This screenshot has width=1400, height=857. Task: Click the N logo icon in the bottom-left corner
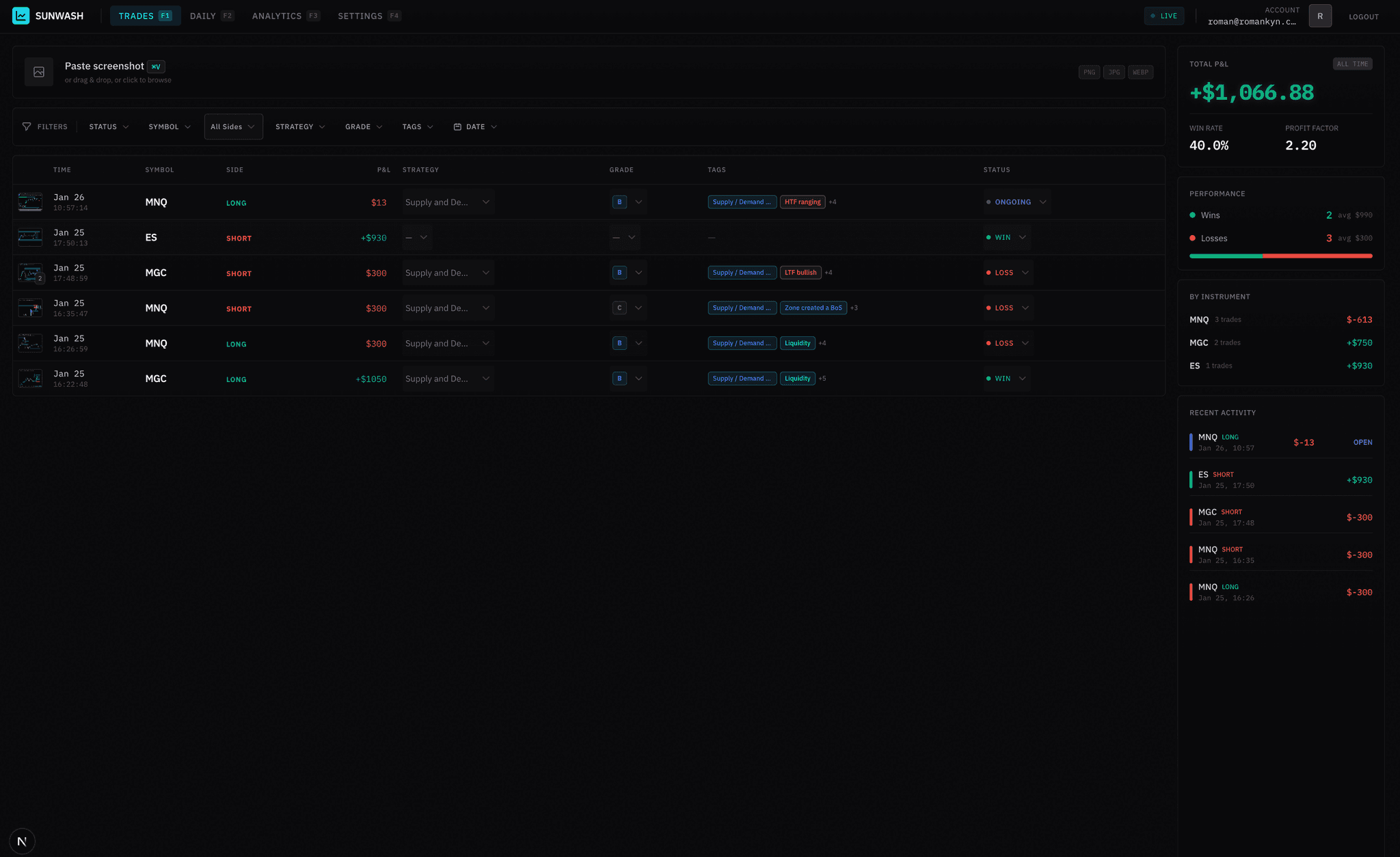[x=22, y=841]
